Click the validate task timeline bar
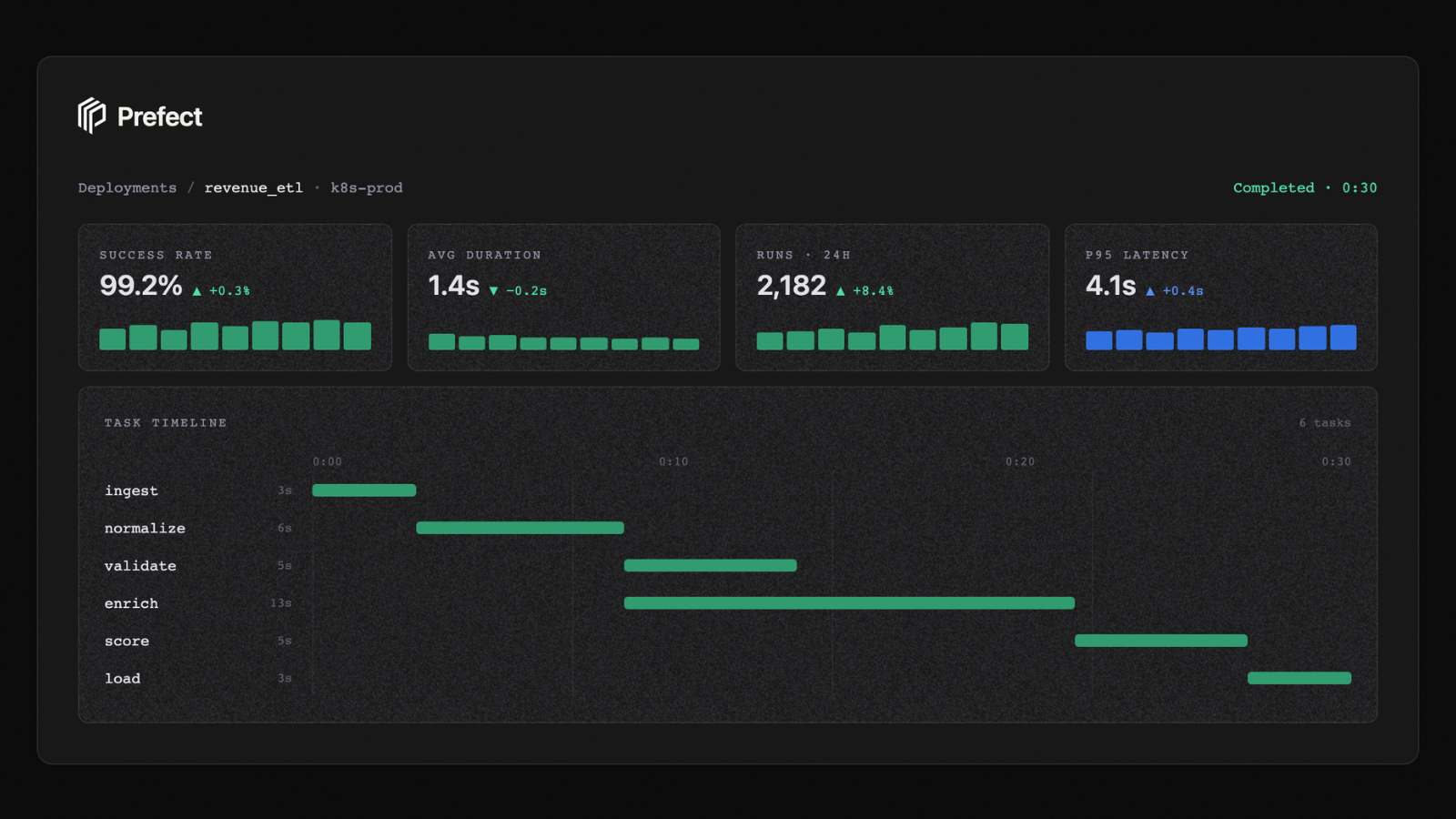The image size is (1456, 819). click(710, 565)
